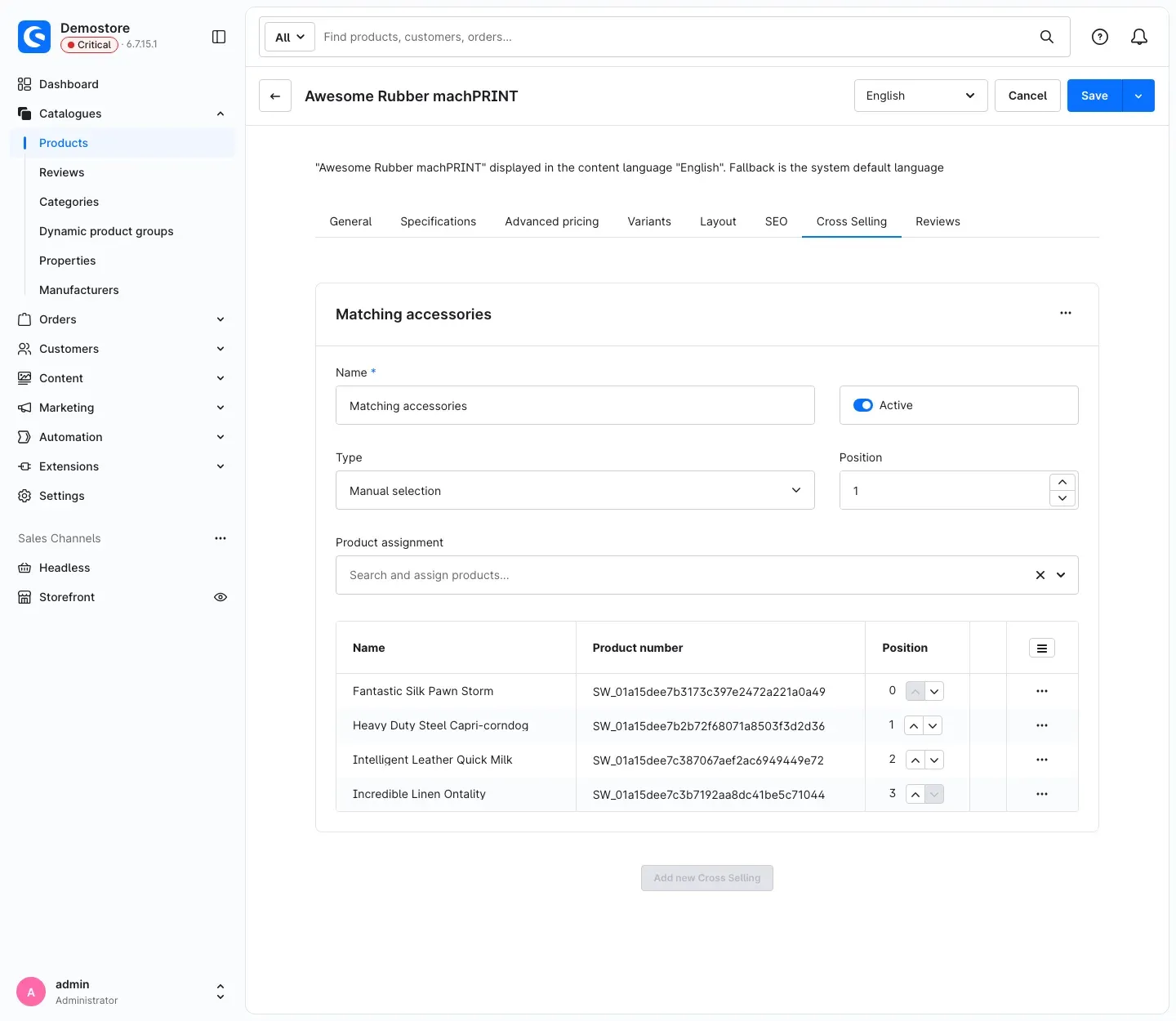This screenshot has width=1176, height=1021.
Task: Open Matching accessories card options menu
Action: [x=1066, y=313]
